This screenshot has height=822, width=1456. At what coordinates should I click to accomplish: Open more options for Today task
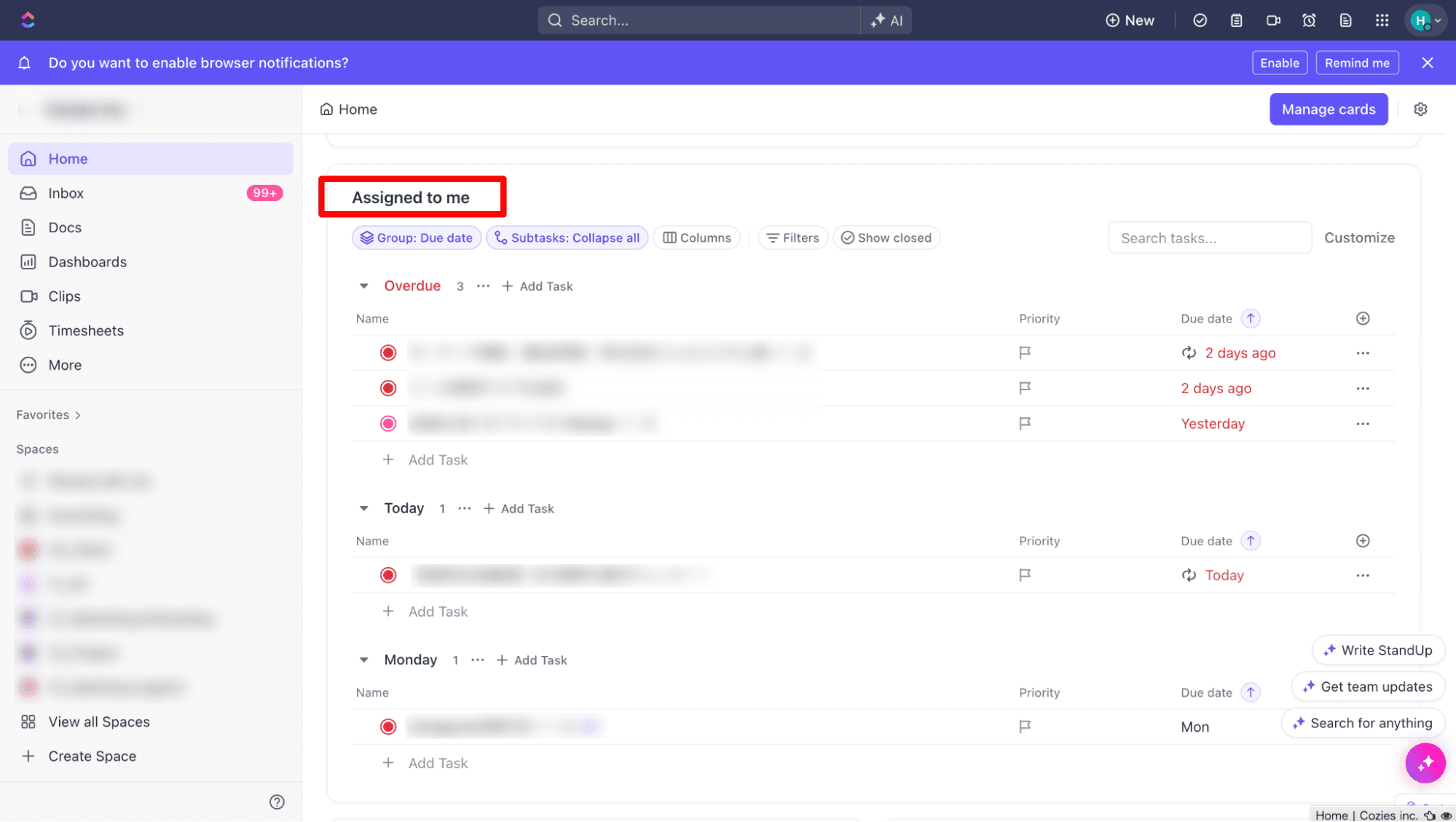coord(1363,575)
